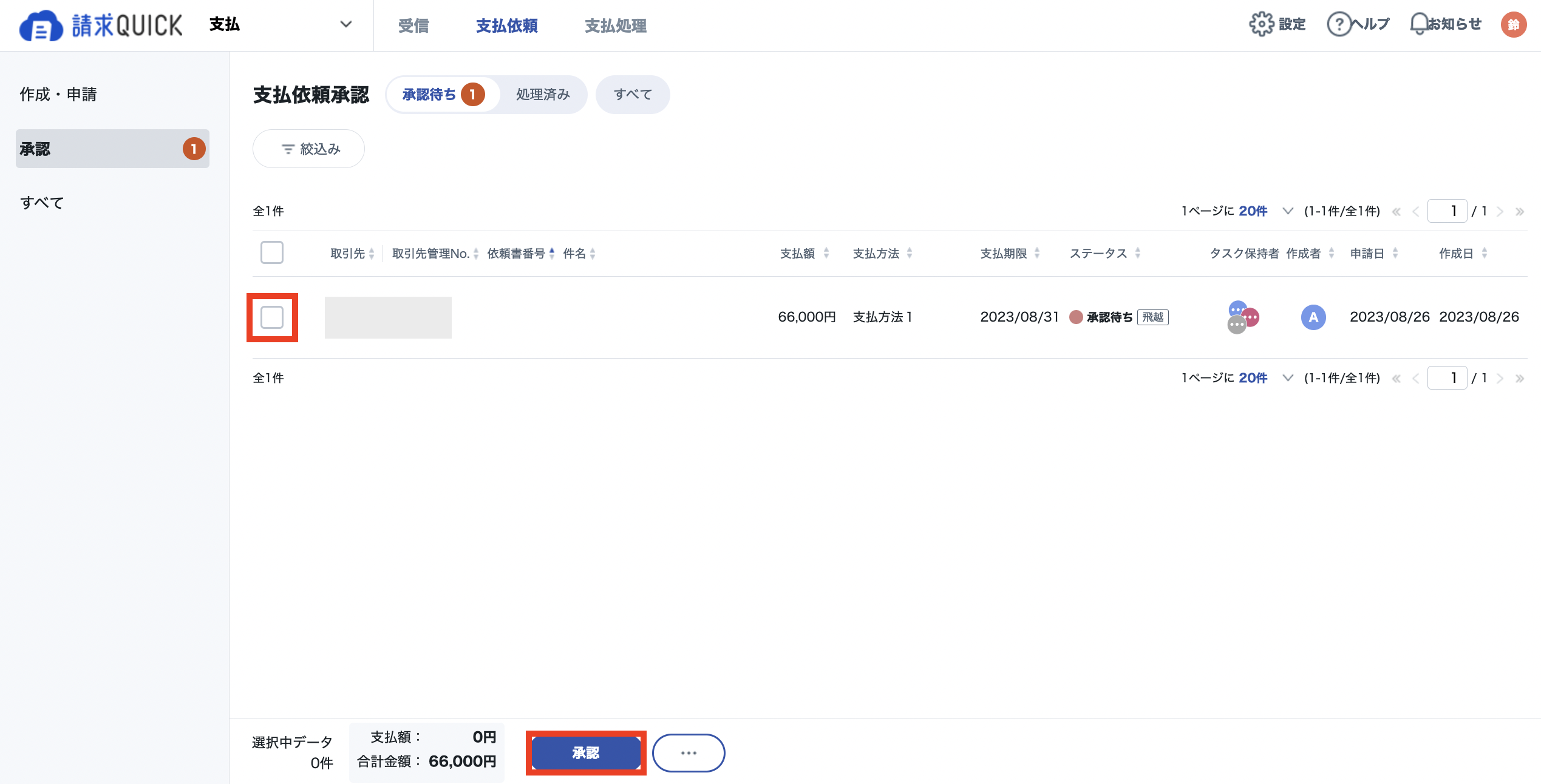Click bottom page number input field
This screenshot has height=784, width=1541.
(x=1447, y=378)
